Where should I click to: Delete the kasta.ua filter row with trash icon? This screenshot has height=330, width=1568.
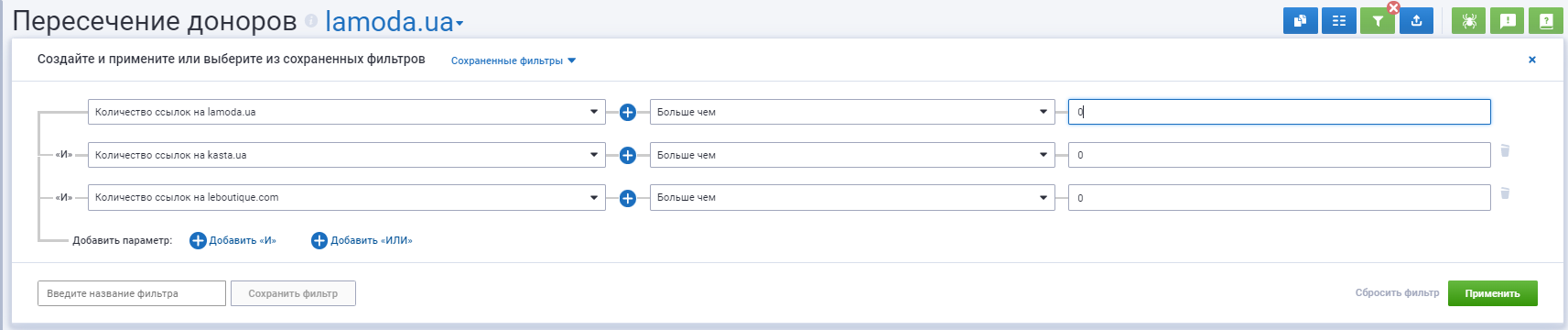point(1505,150)
